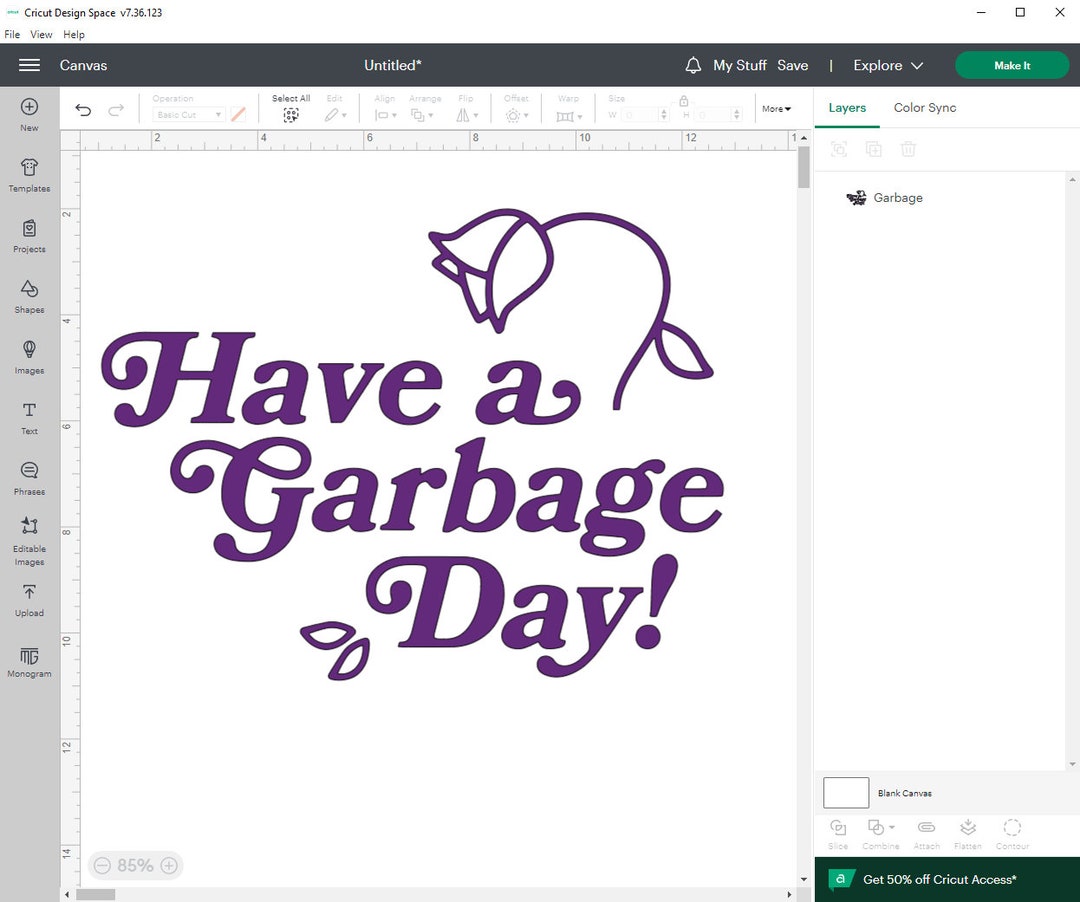Open the Templates panel
Viewport: 1080px width, 902px height.
[29, 175]
